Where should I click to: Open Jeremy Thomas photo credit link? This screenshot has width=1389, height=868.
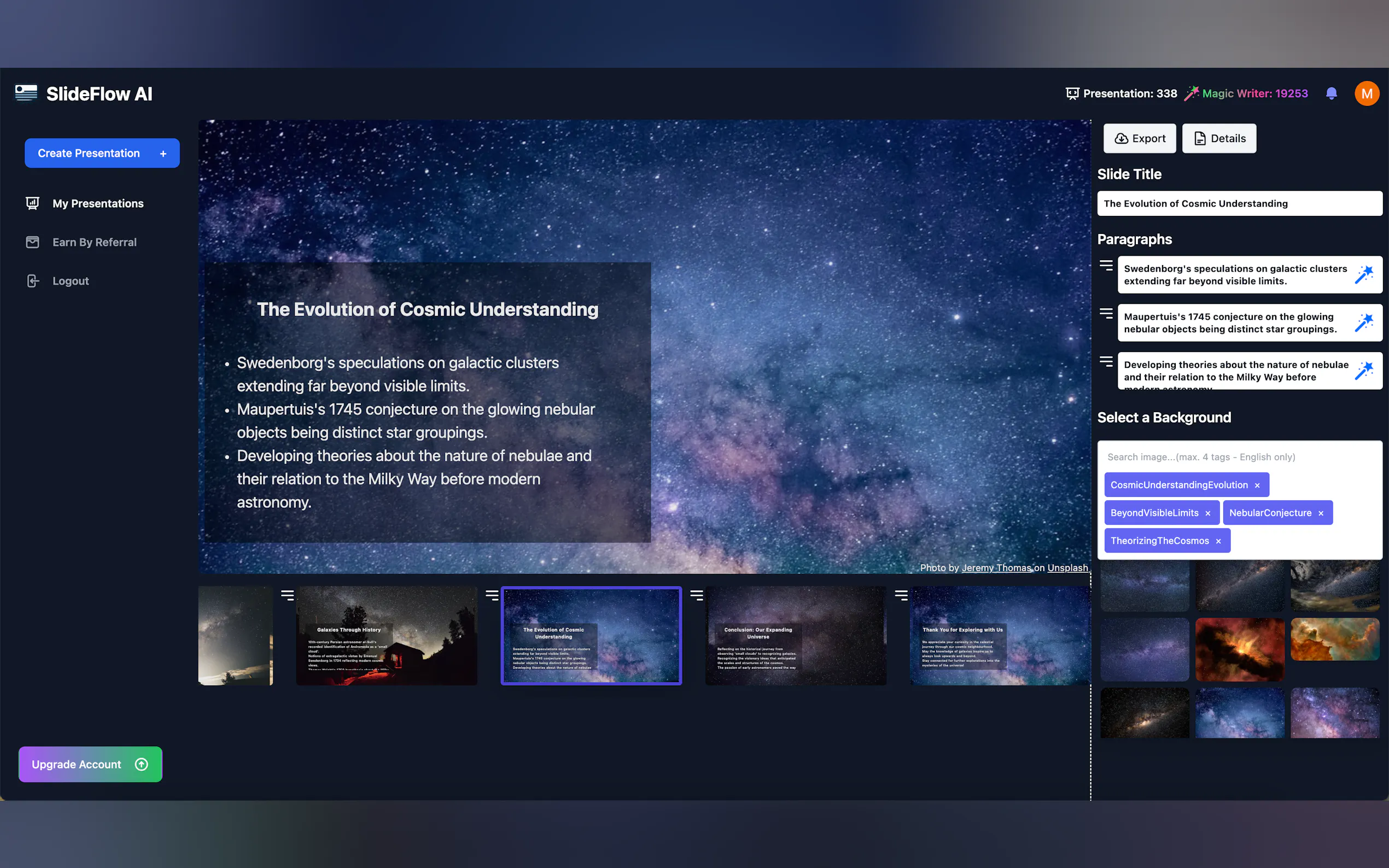[996, 567]
